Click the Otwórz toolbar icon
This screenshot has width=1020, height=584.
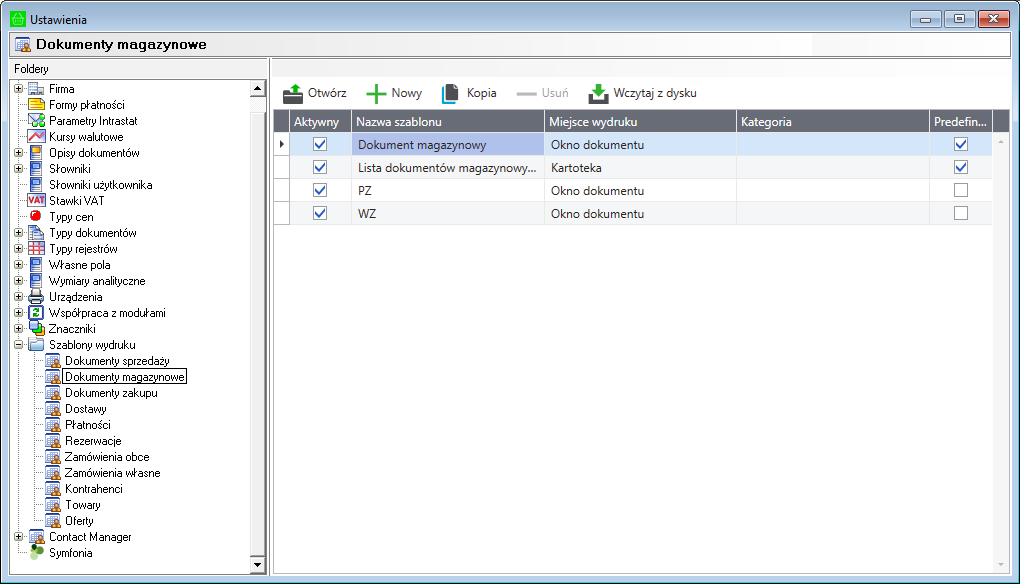click(292, 93)
